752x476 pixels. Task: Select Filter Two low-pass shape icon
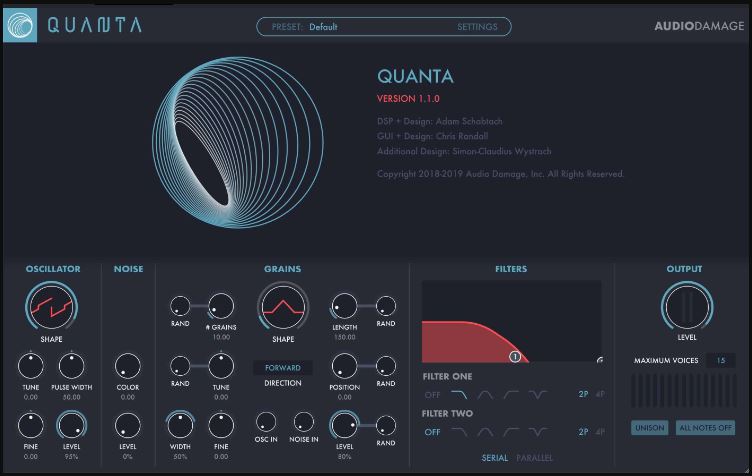click(x=459, y=432)
